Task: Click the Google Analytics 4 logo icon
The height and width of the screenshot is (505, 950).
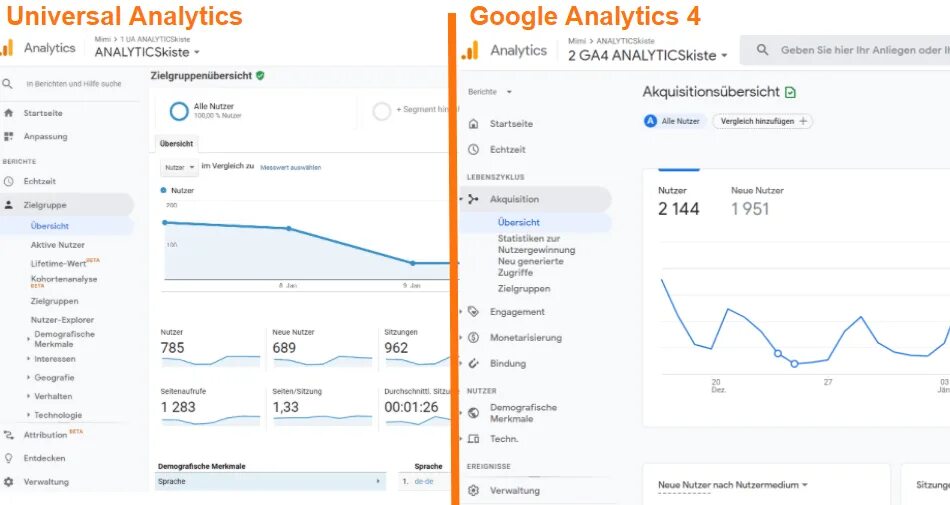Action: (x=470, y=51)
